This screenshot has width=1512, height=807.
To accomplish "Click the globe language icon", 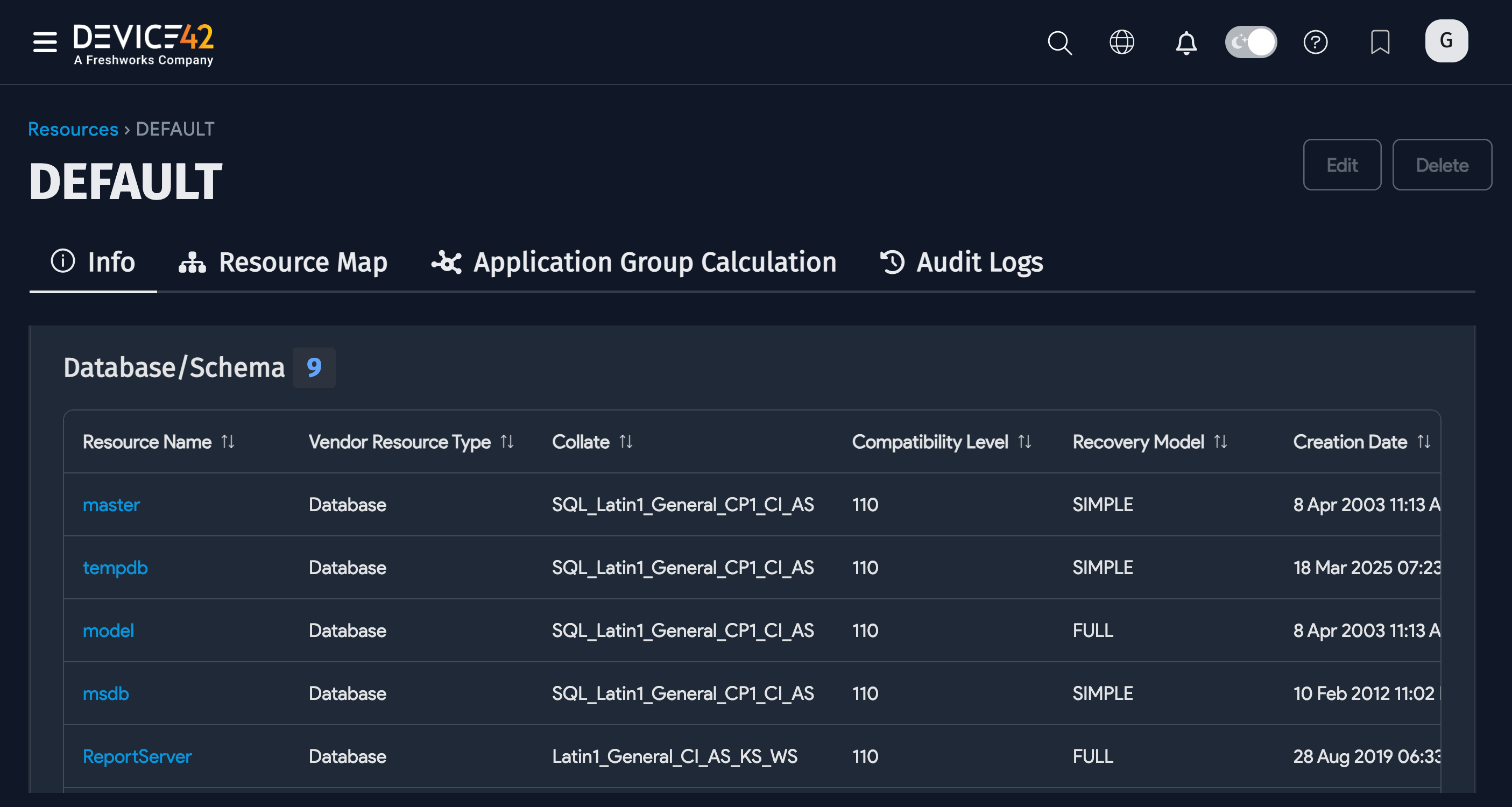I will pyautogui.click(x=1122, y=43).
